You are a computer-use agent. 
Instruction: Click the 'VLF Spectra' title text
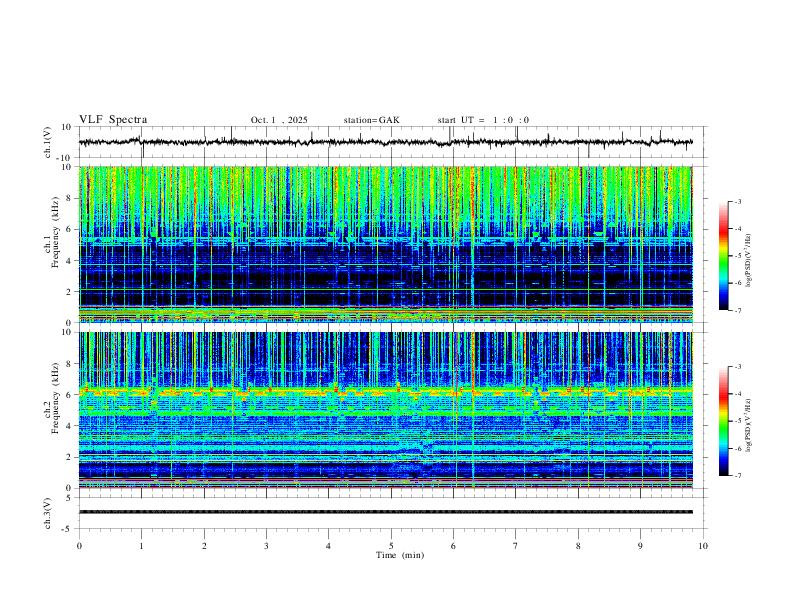point(113,120)
